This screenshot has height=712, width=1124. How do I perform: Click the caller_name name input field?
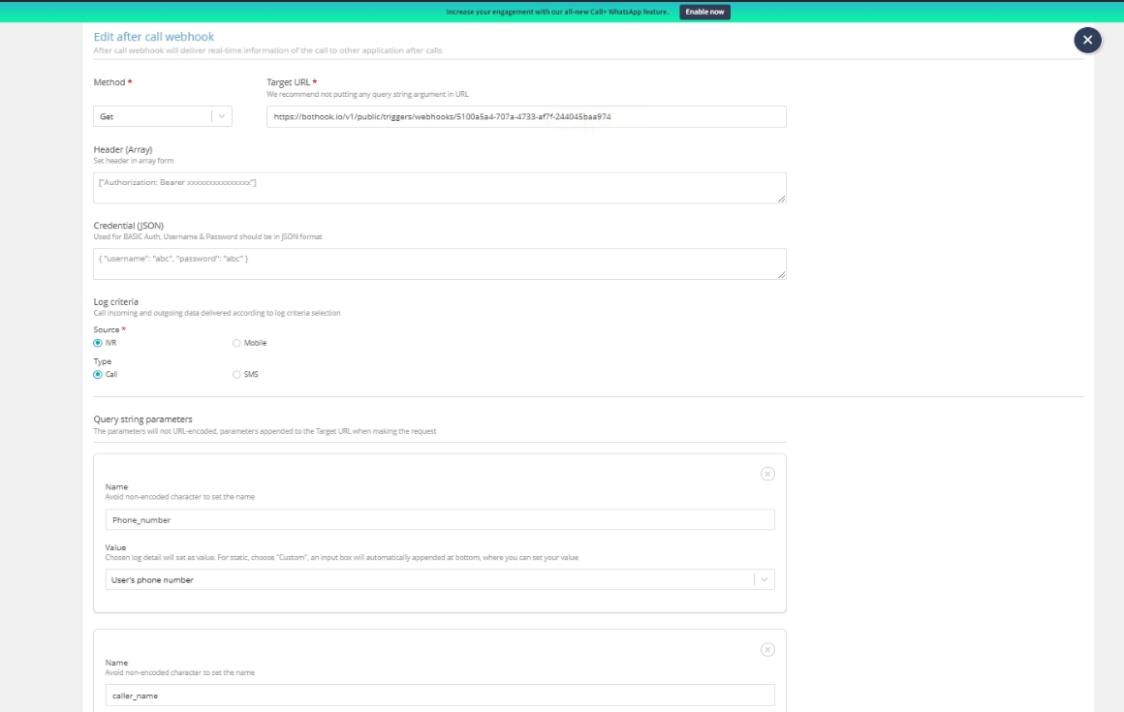(439, 695)
